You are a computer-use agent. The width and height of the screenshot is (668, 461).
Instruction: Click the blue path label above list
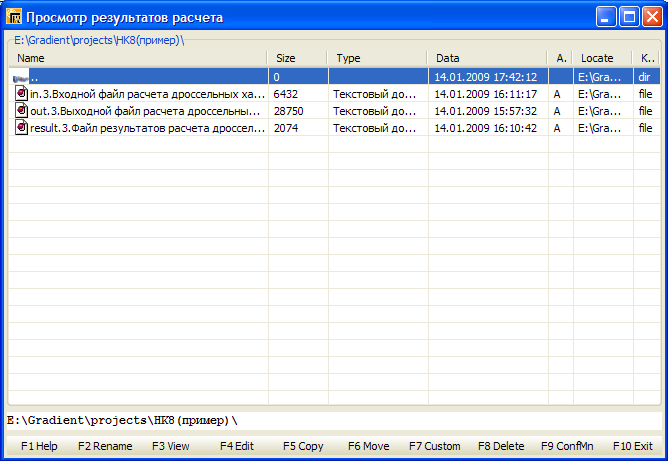tap(99, 40)
